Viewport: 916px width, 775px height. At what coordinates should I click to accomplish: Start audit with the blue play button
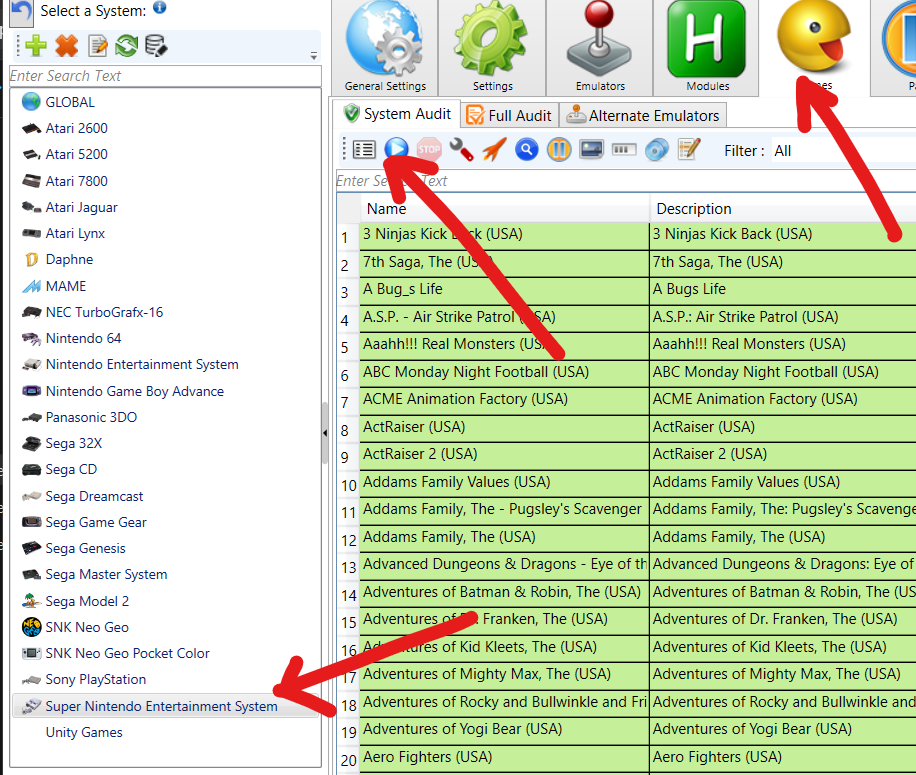(396, 149)
